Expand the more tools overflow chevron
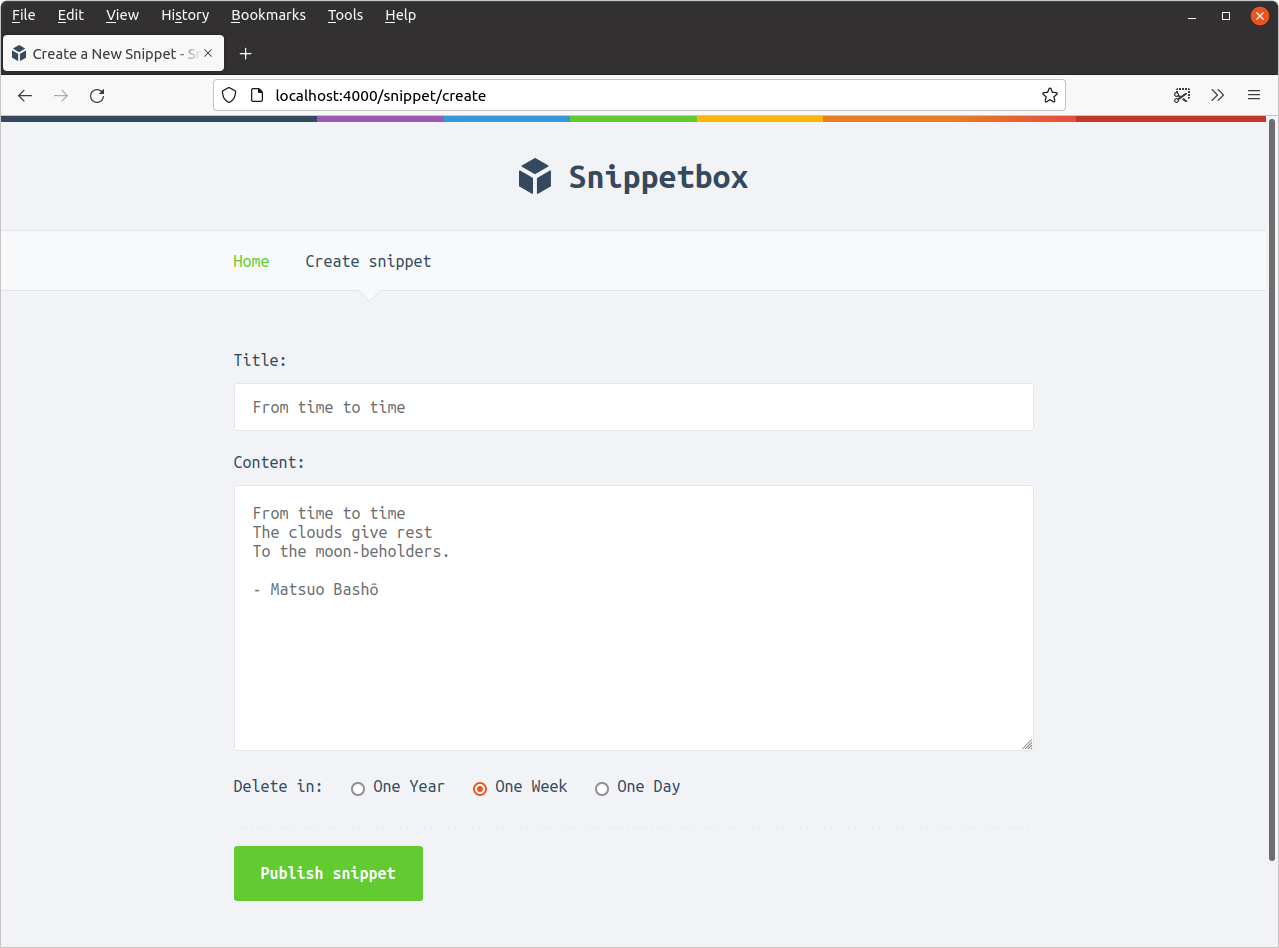Viewport: 1279px width, 948px height. coord(1217,96)
